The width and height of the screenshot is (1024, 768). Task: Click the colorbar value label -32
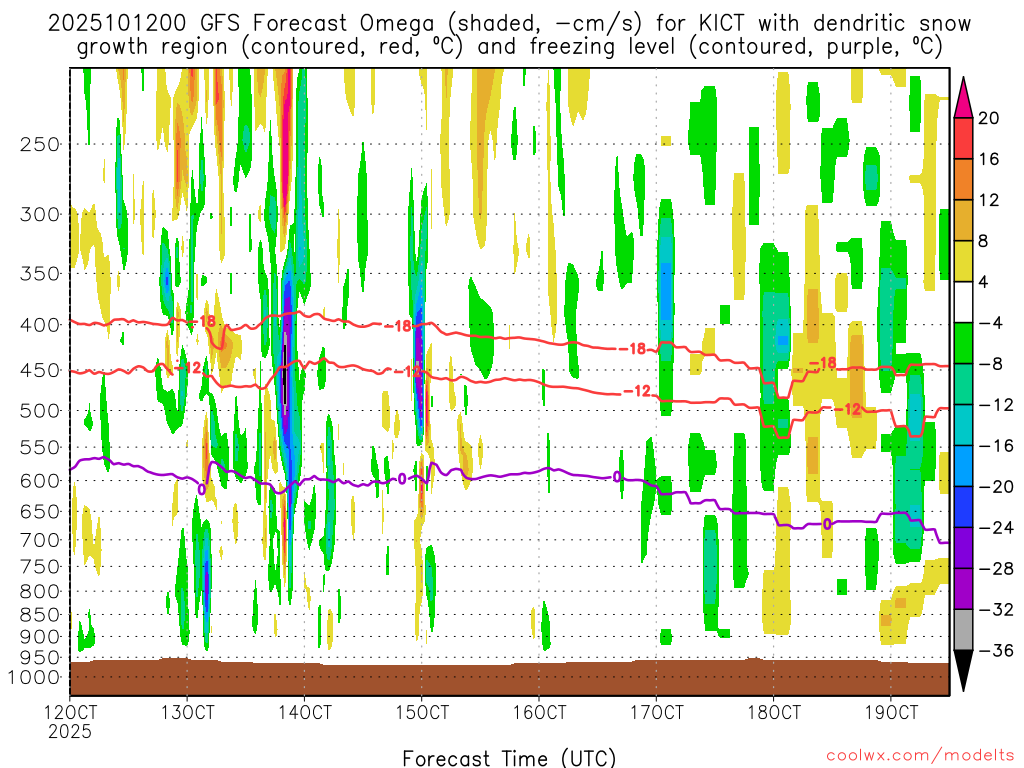[x=996, y=609]
